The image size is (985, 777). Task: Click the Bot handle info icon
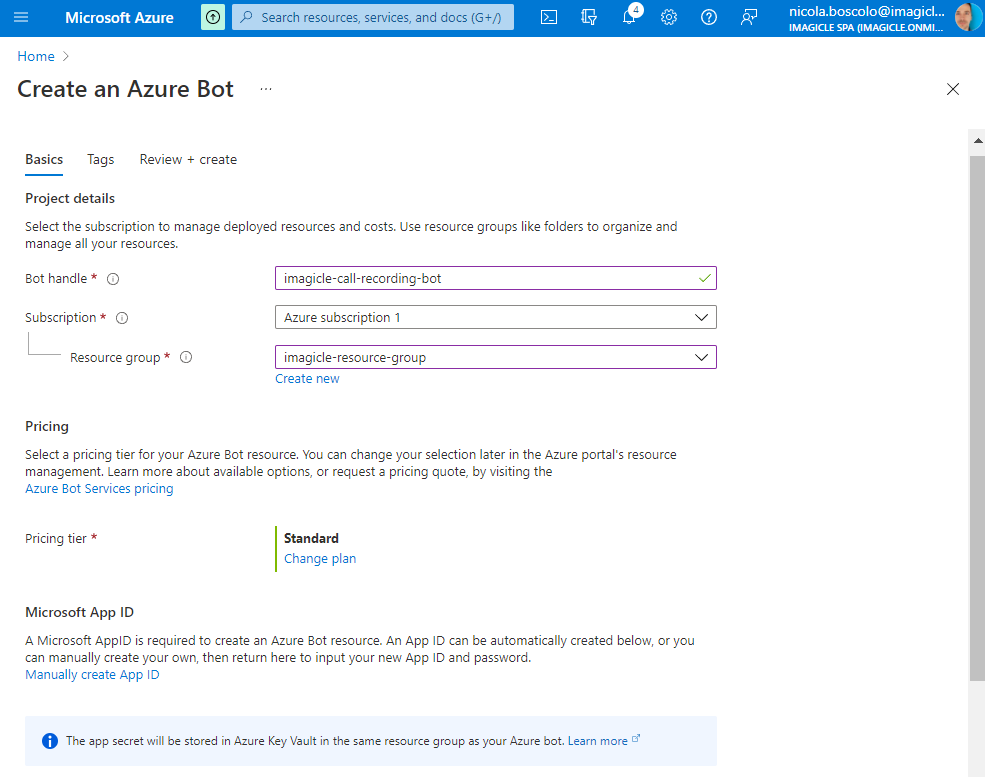tap(113, 279)
